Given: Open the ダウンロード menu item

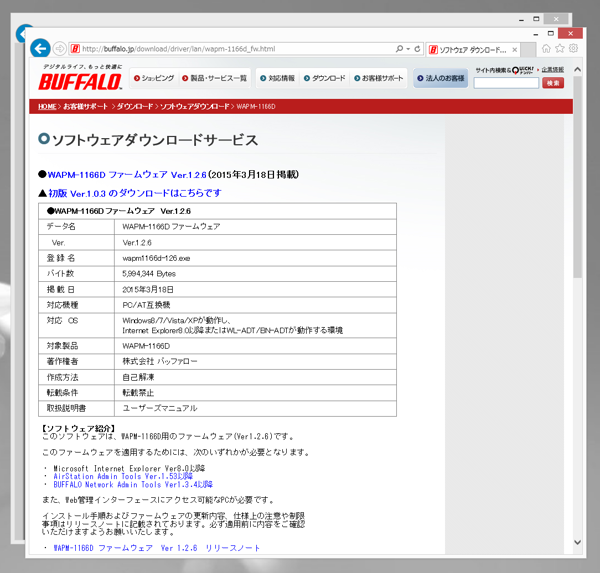Looking at the screenshot, I should (324, 78).
